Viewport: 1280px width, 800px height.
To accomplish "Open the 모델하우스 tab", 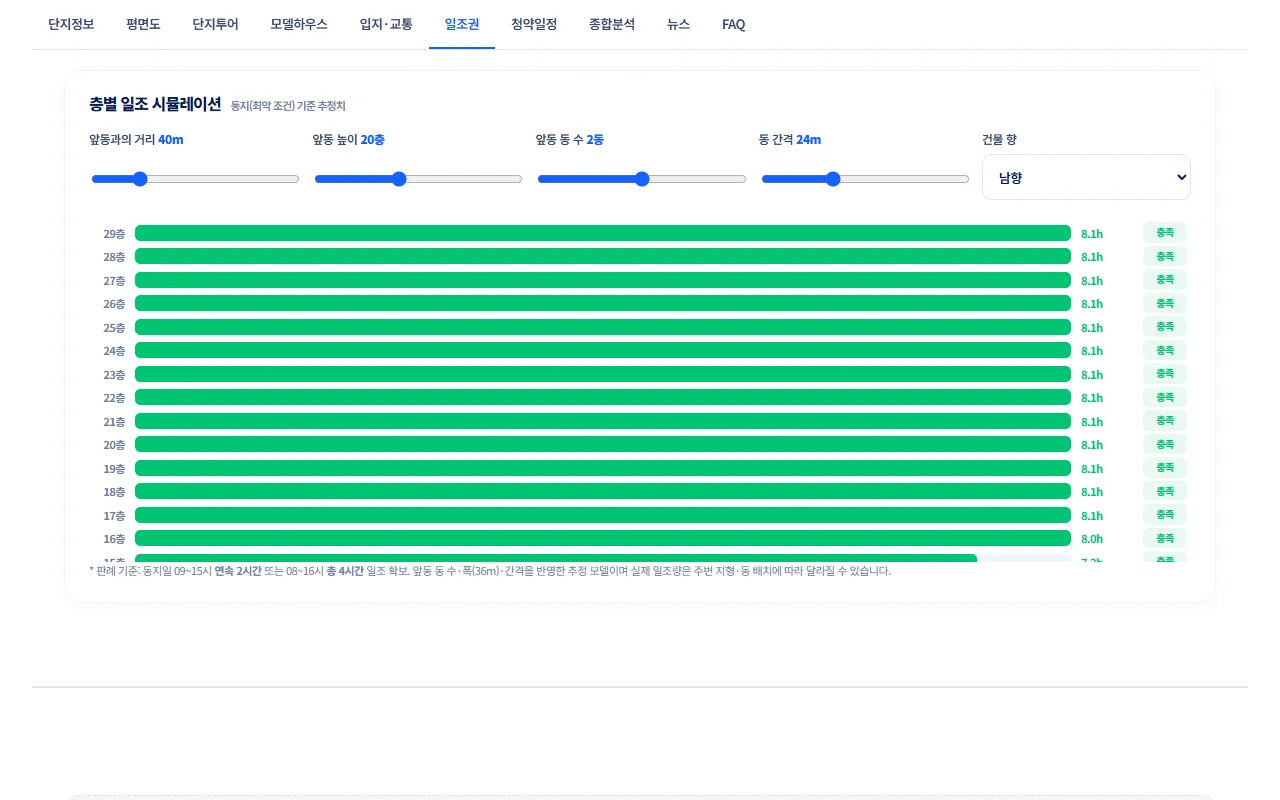I will coord(299,25).
